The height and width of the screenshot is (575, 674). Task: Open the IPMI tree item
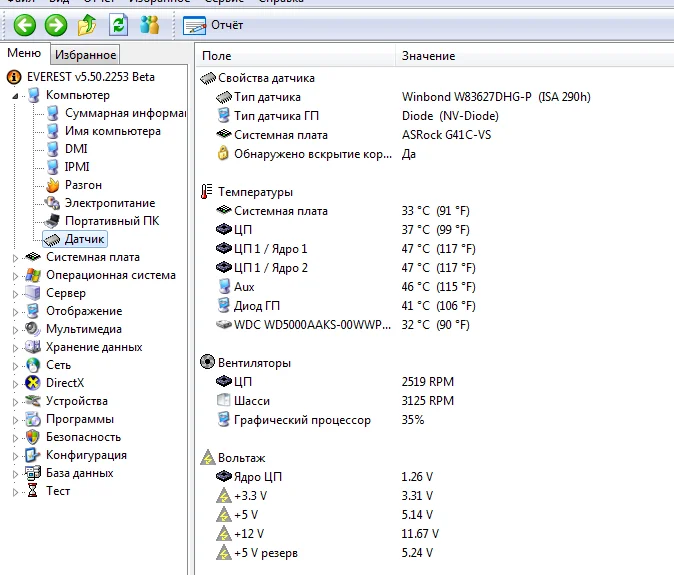click(77, 167)
